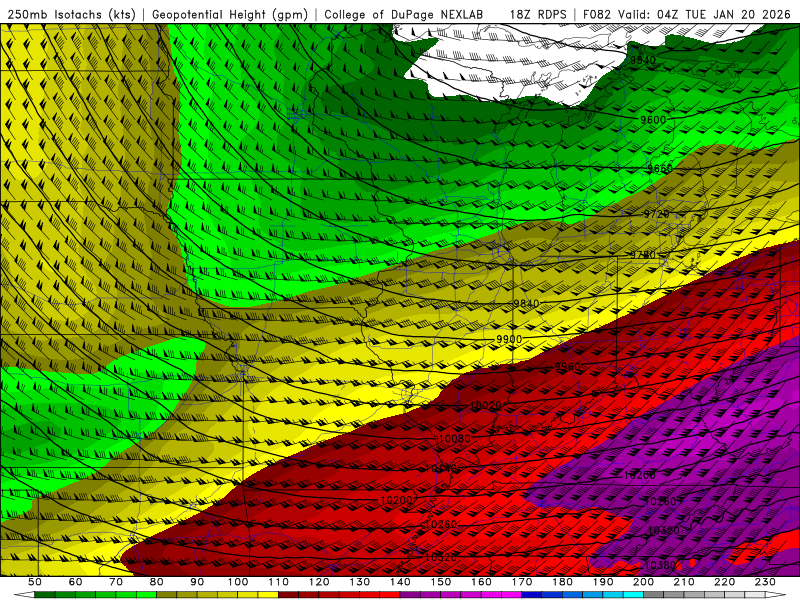Click the 130 value on the color scale

pos(360,582)
